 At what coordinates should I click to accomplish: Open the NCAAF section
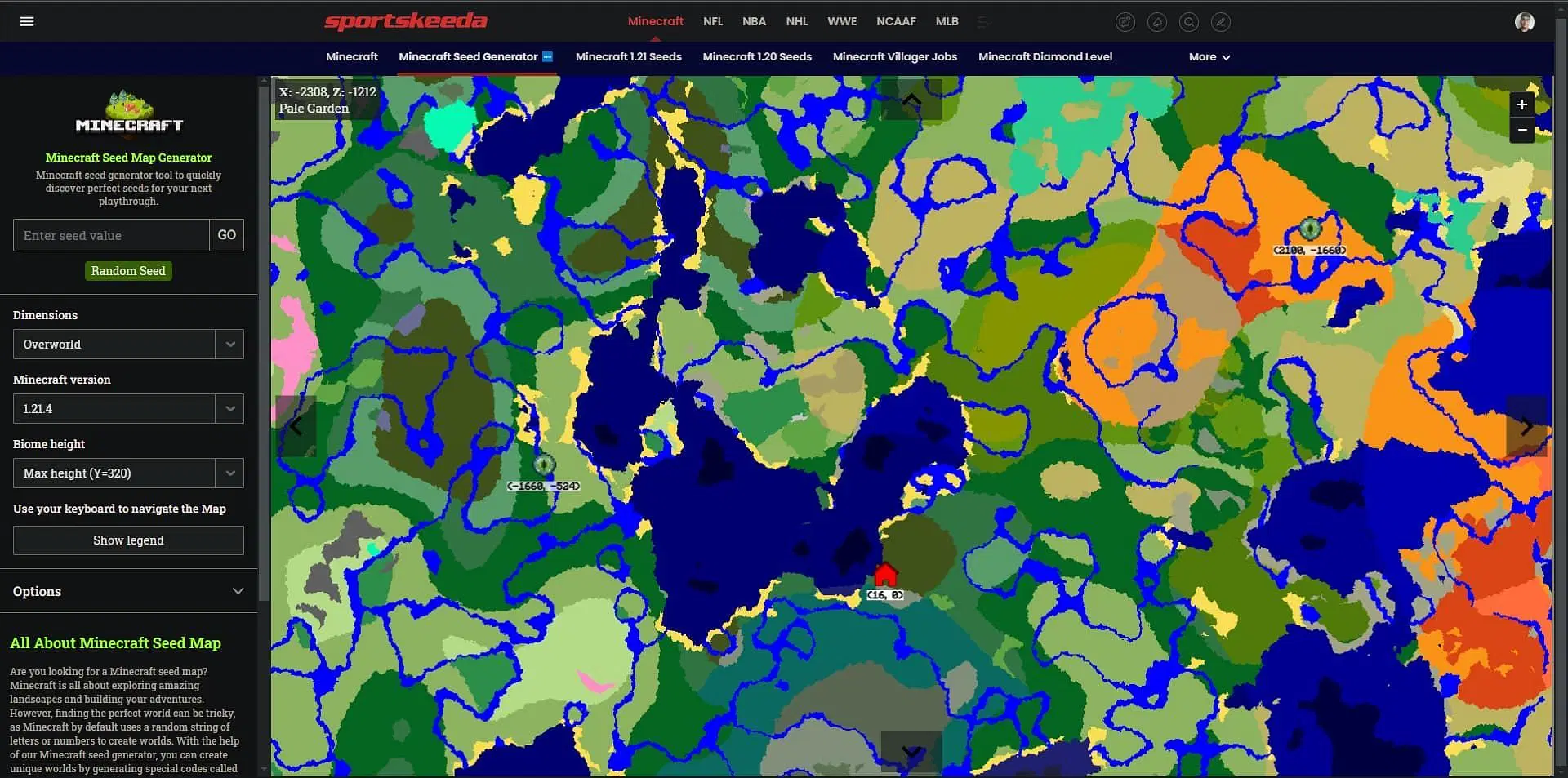tap(896, 21)
